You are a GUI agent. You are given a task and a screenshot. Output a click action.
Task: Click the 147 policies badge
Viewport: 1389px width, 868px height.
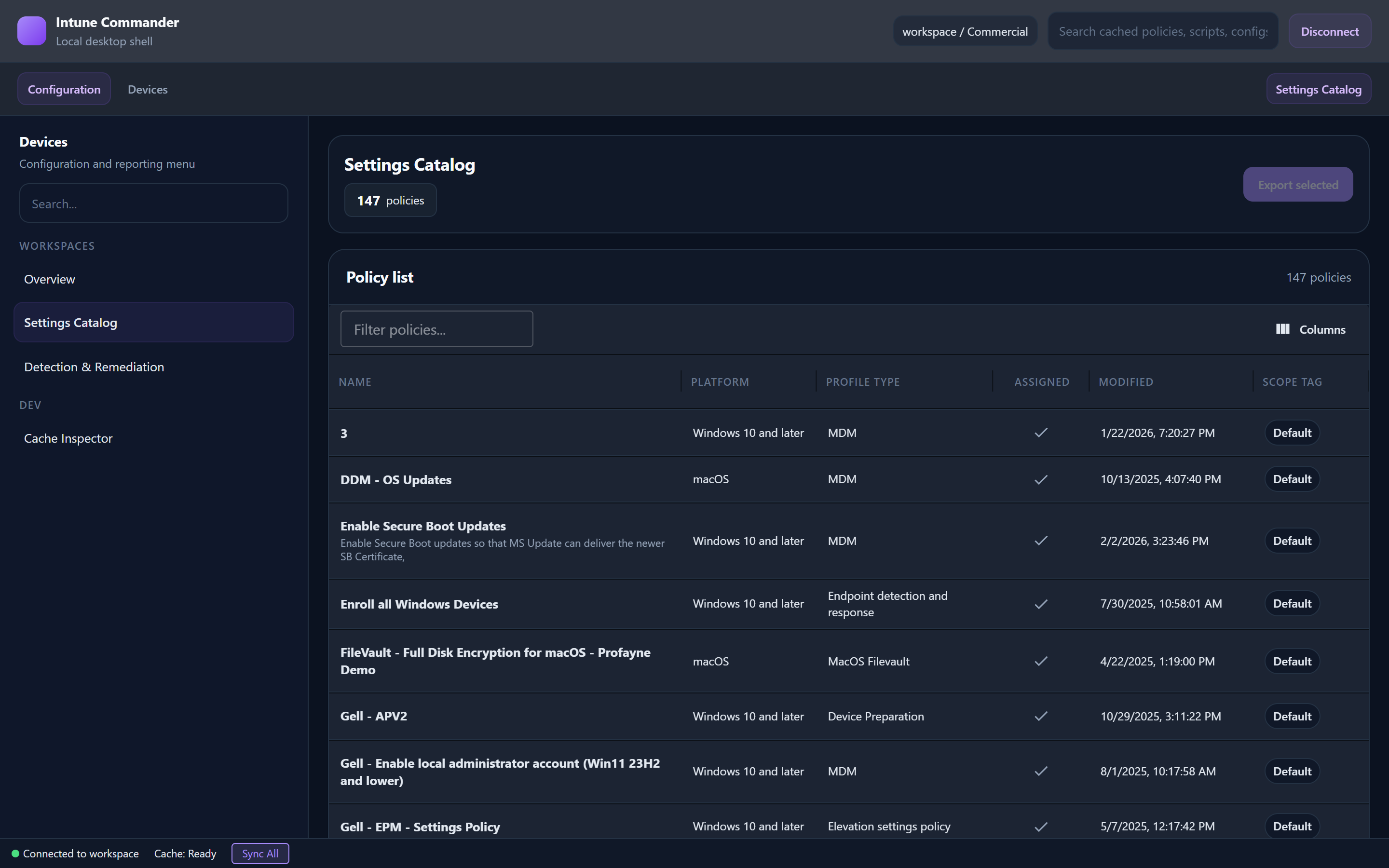[390, 200]
